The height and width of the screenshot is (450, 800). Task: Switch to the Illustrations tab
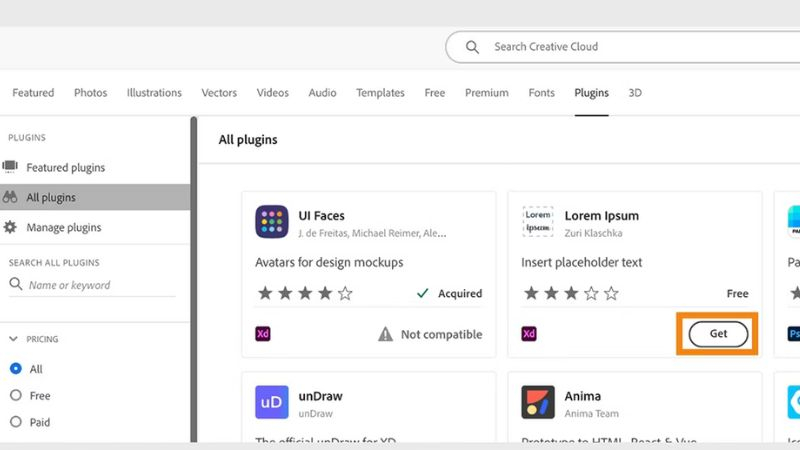pos(154,93)
